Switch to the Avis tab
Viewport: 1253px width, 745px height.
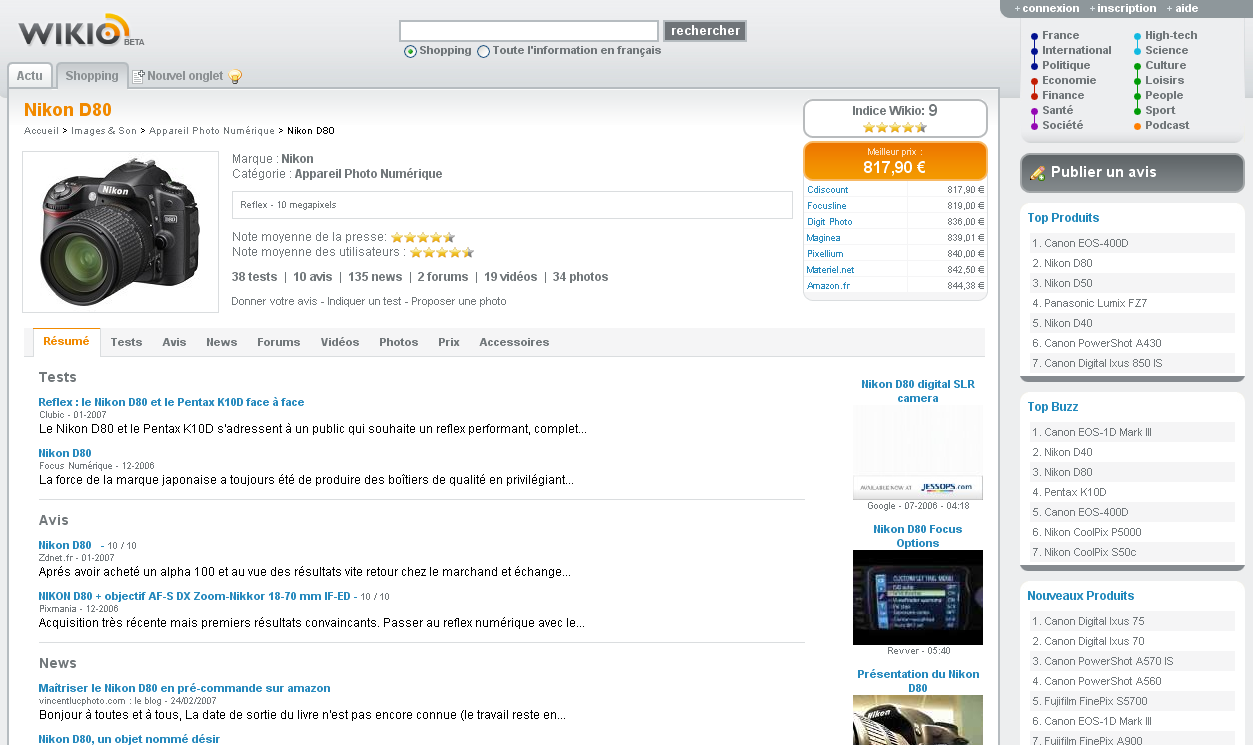[x=174, y=342]
